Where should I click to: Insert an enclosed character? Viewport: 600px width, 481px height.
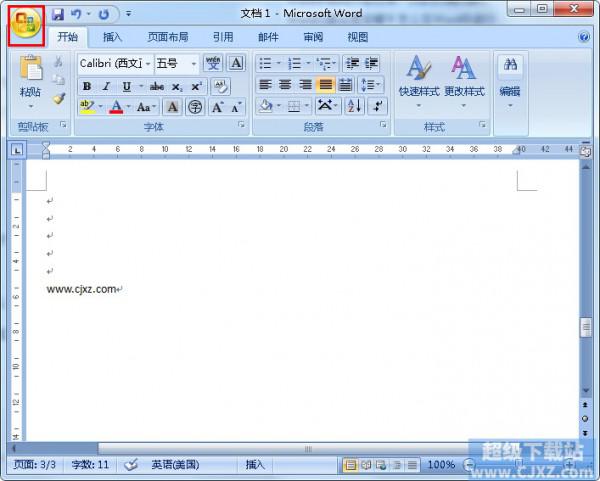pos(195,107)
